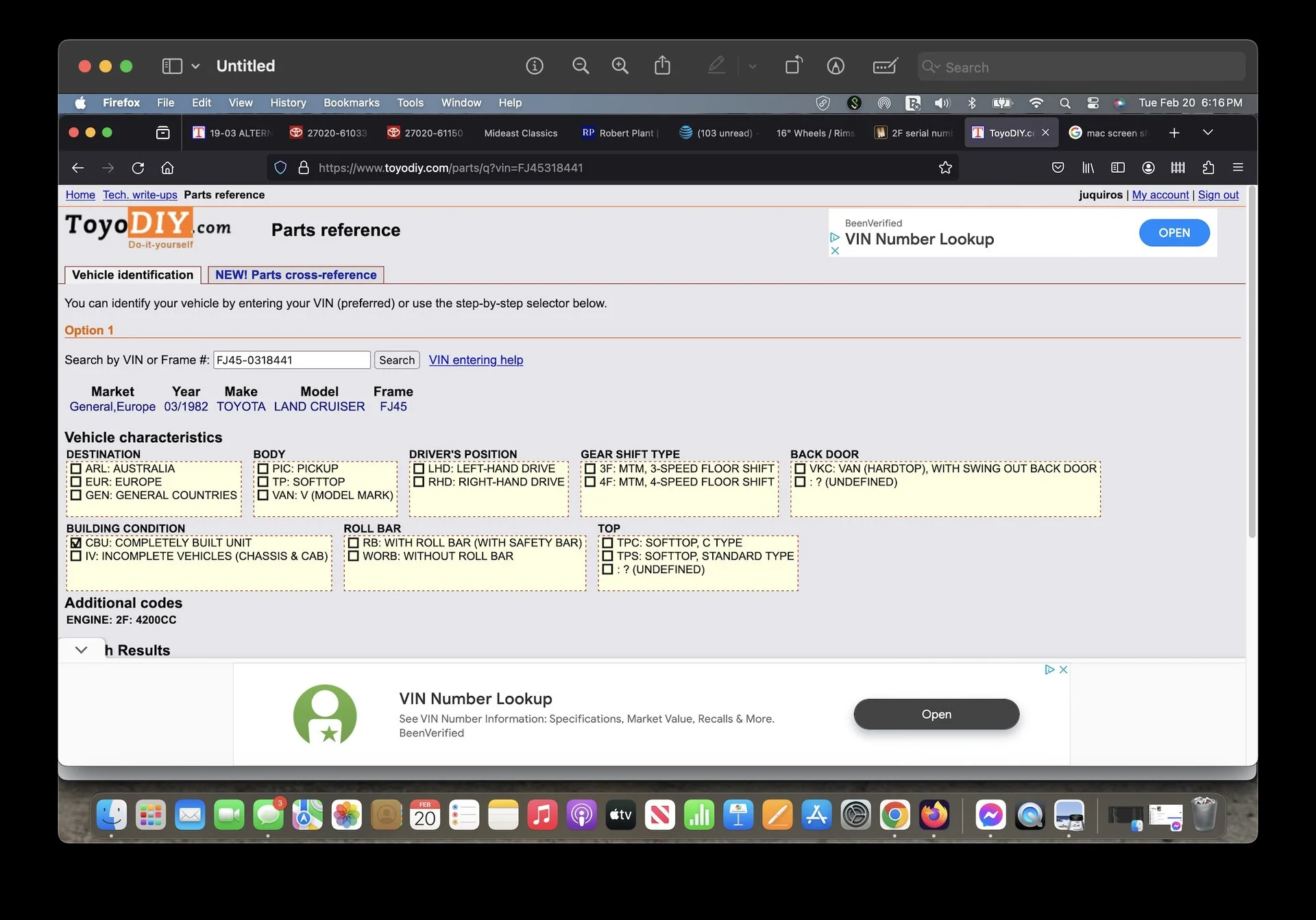Open the Preview share icon
Screen dimensions: 1316x920
click(x=661, y=66)
